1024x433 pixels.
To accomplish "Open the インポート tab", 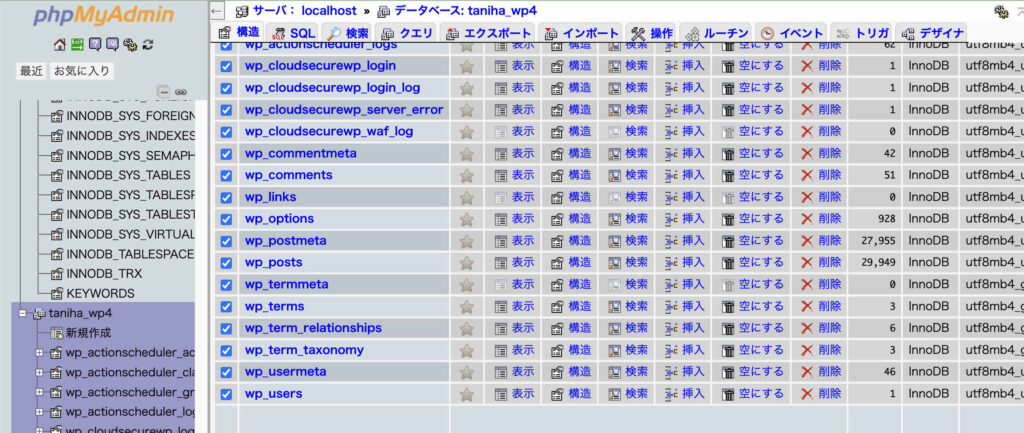I will pos(581,33).
